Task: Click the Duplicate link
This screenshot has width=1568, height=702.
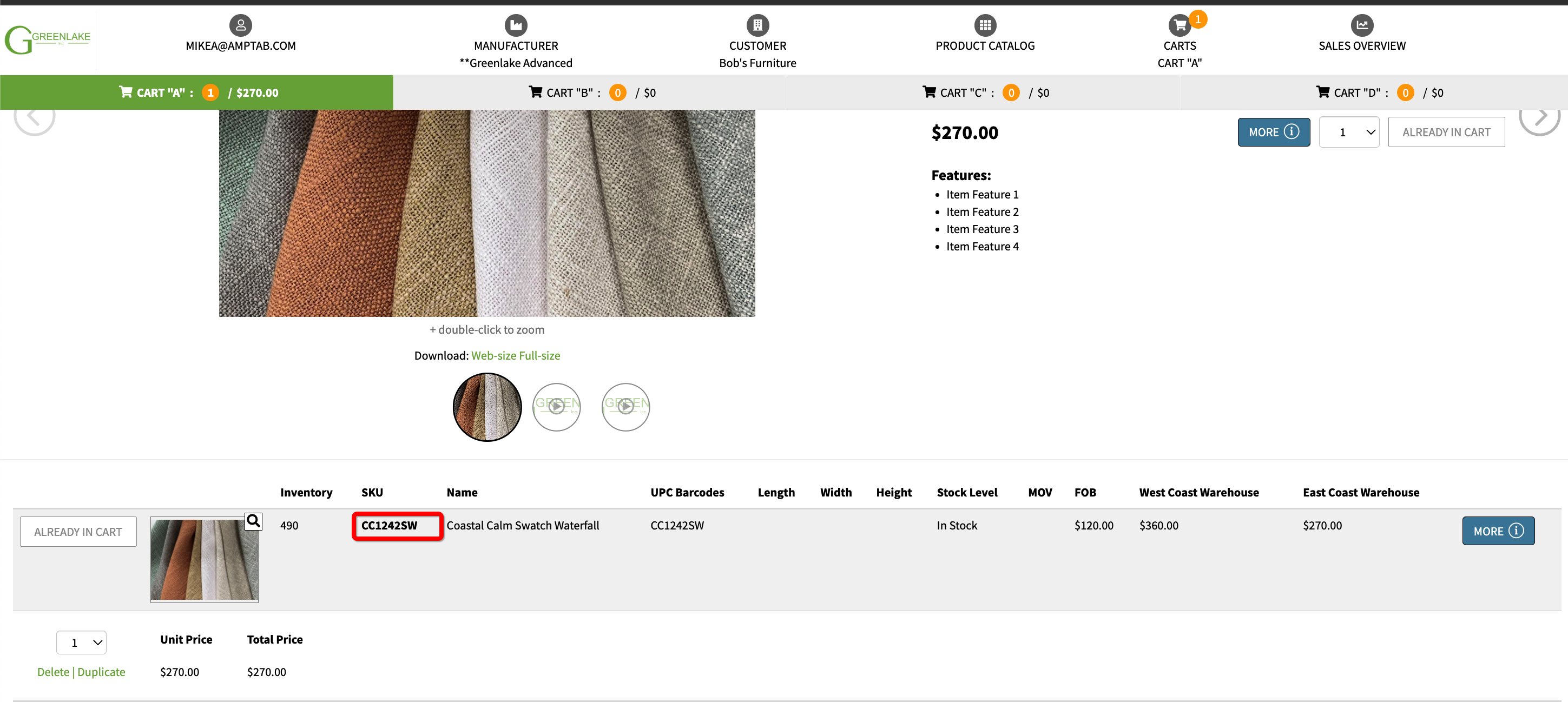Action: point(101,672)
